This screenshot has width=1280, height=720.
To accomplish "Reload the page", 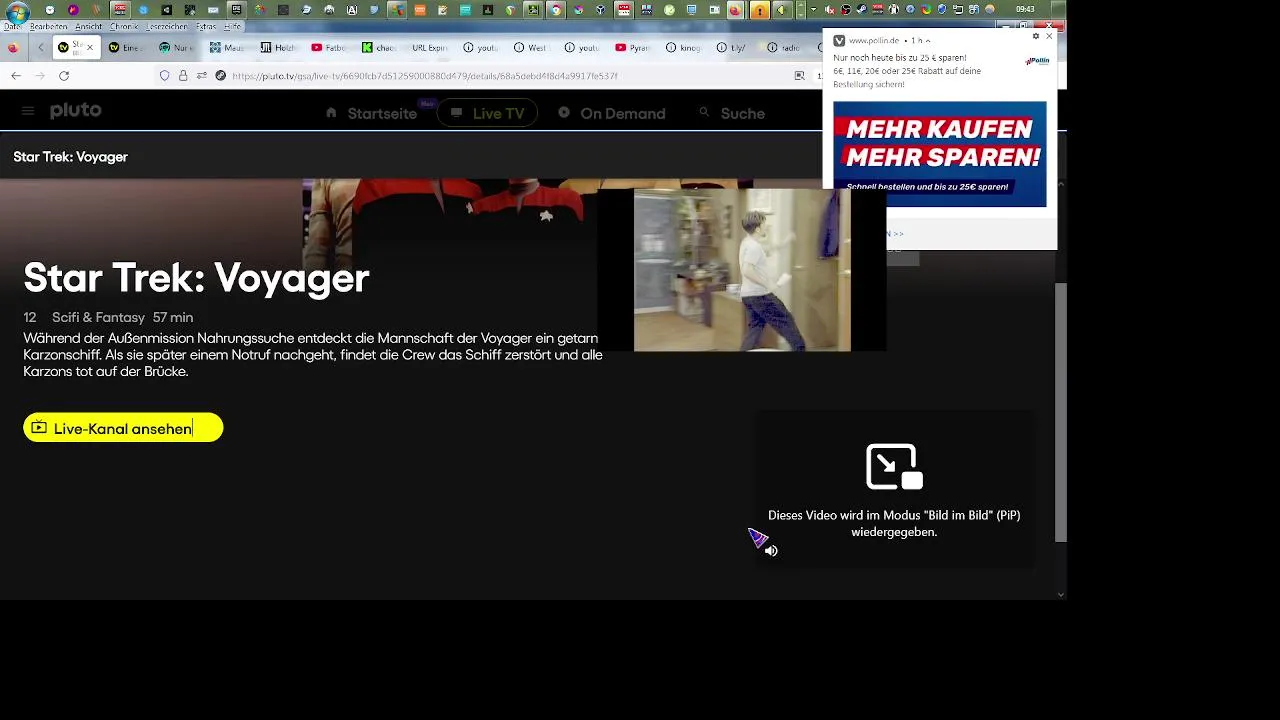I will pyautogui.click(x=64, y=76).
